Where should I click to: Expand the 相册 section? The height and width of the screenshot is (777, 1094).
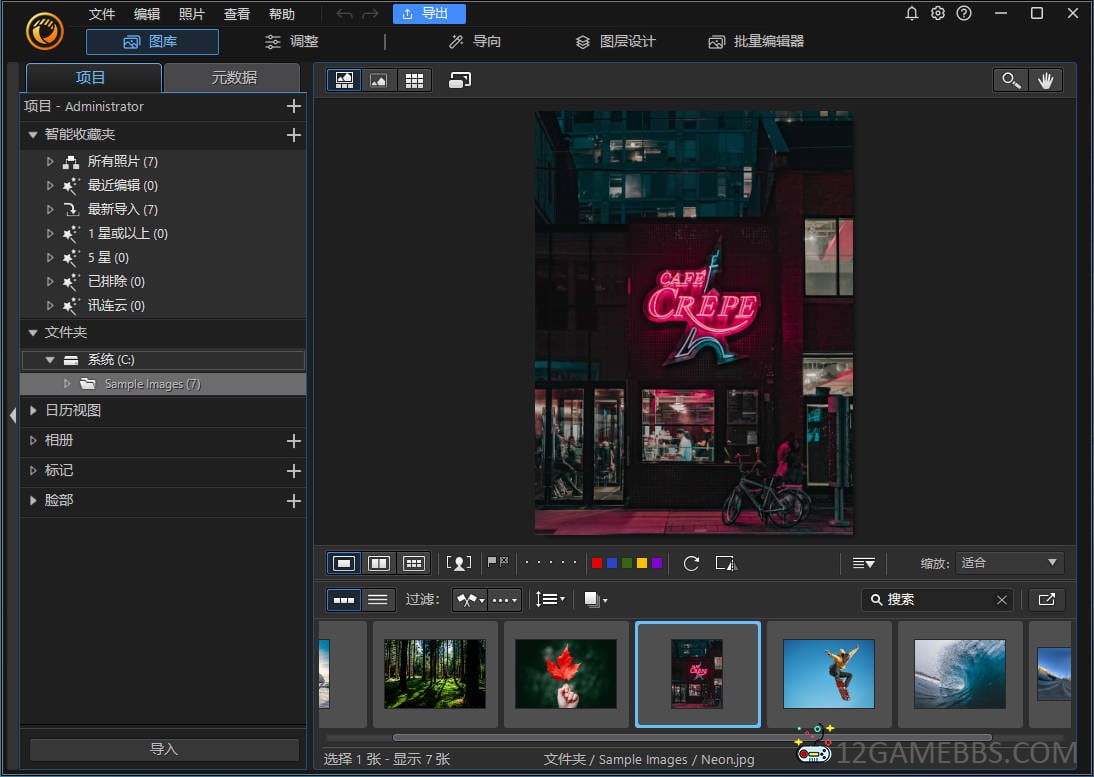pos(33,441)
